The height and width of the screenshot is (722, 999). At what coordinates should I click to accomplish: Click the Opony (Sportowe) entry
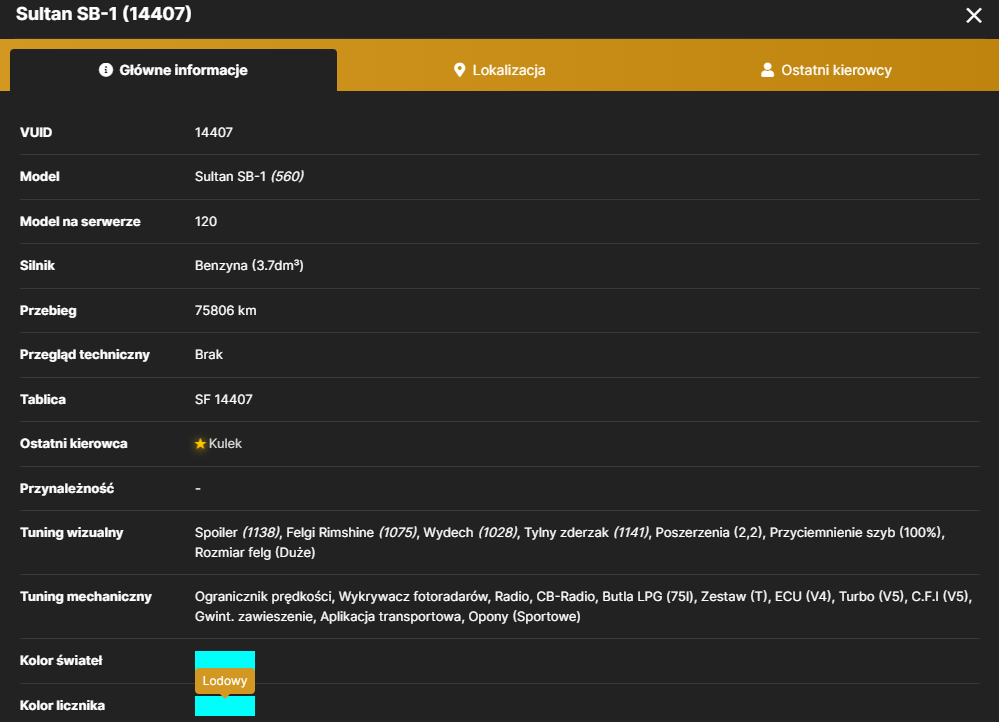coord(524,617)
